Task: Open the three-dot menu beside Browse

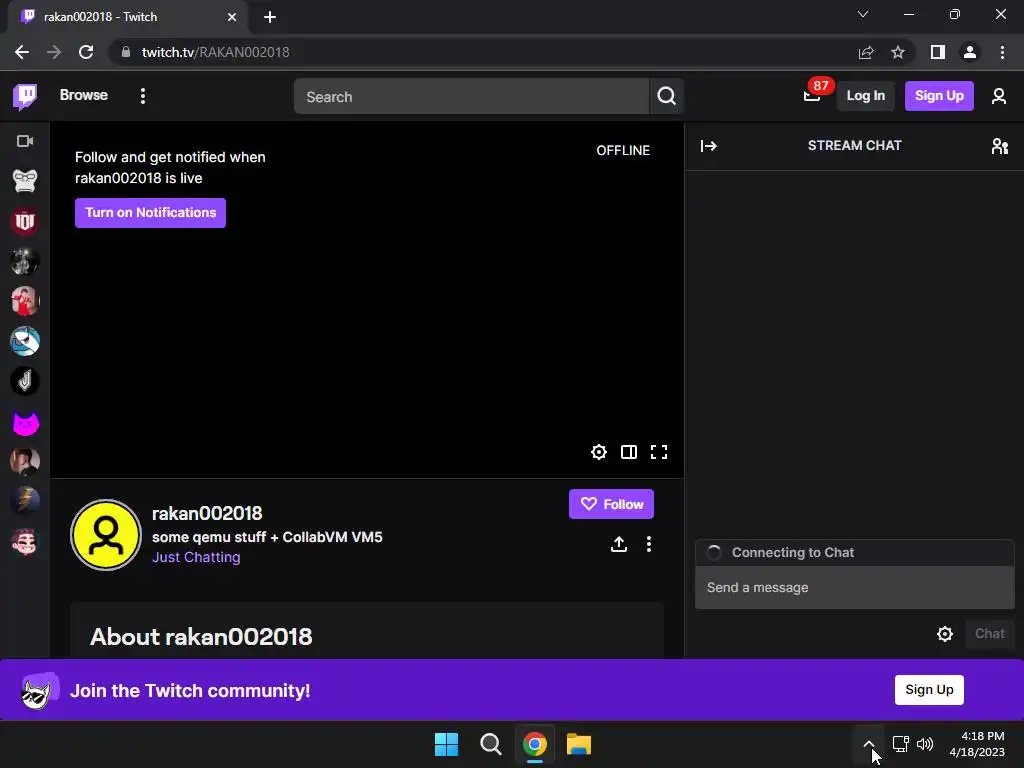Action: pos(142,96)
